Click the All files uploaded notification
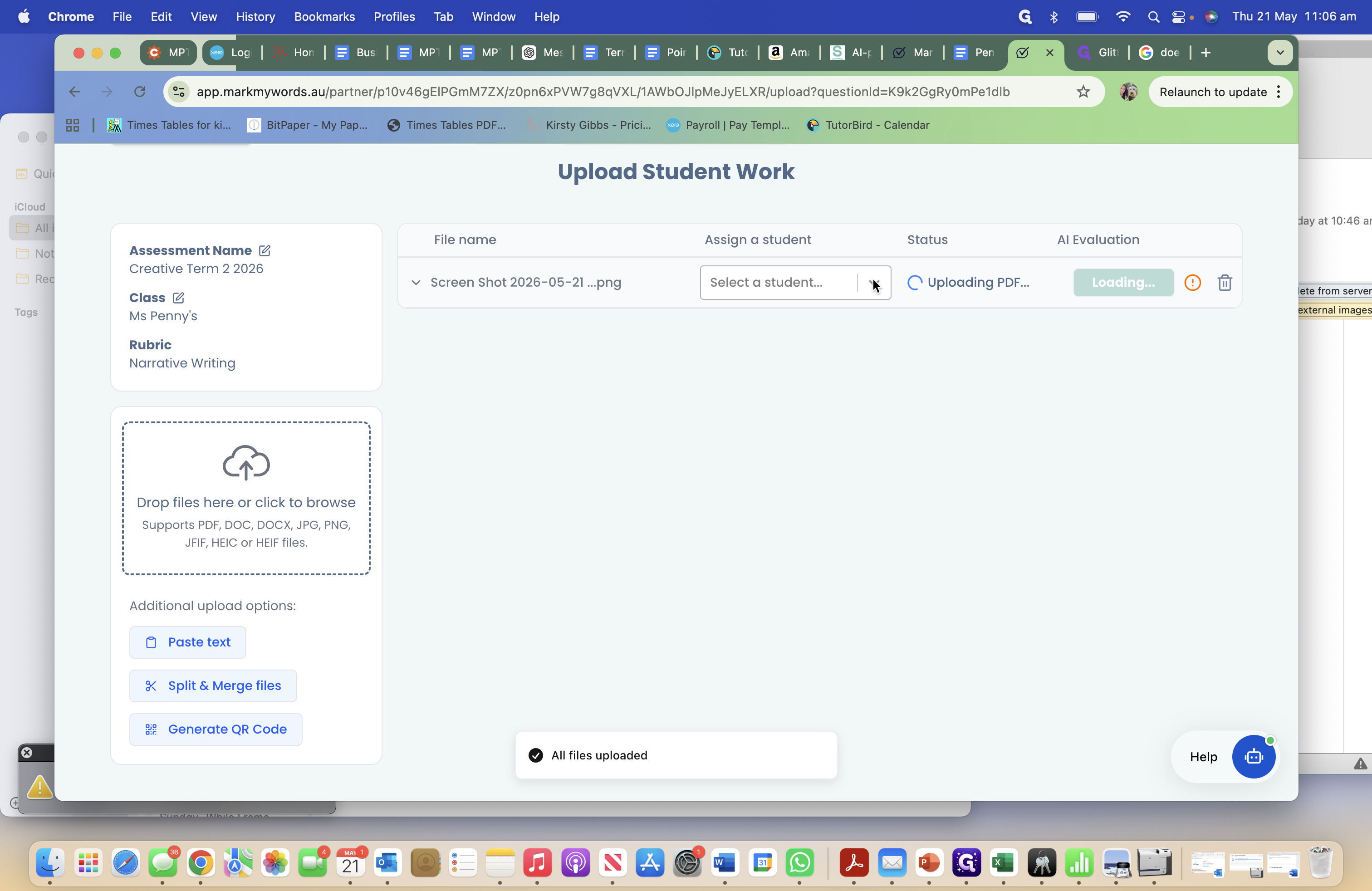The height and width of the screenshot is (891, 1372). click(x=676, y=755)
